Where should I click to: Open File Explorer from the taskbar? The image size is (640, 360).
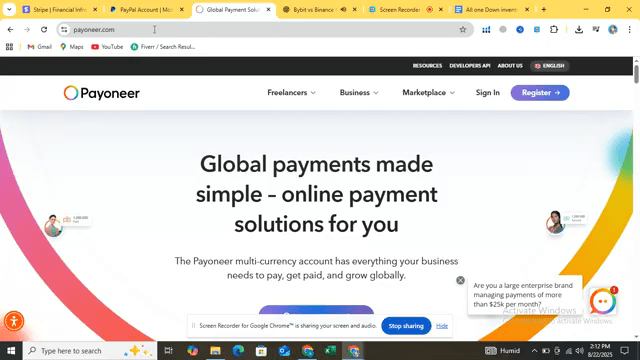point(215,351)
